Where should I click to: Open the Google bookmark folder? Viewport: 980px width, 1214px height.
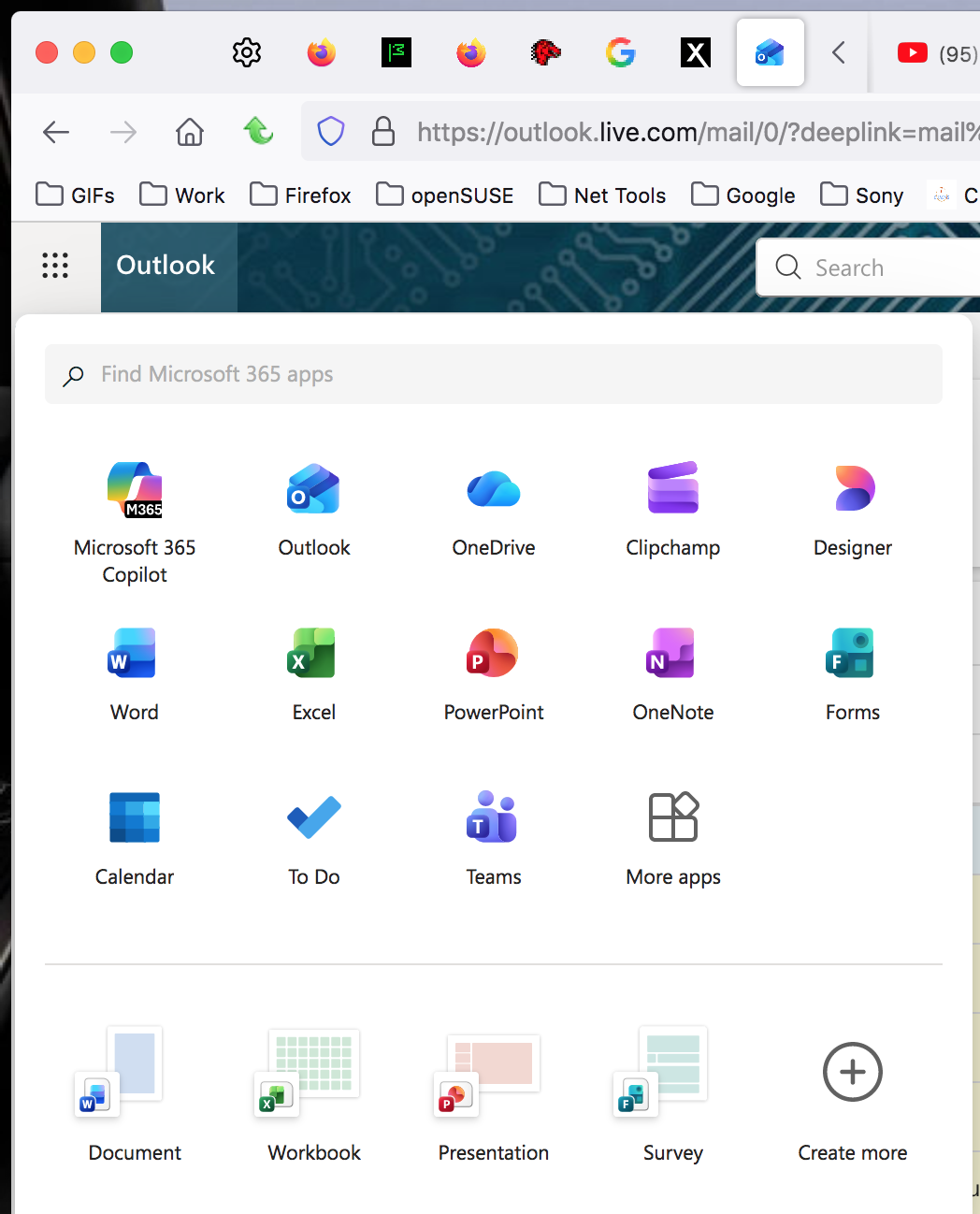pos(743,195)
